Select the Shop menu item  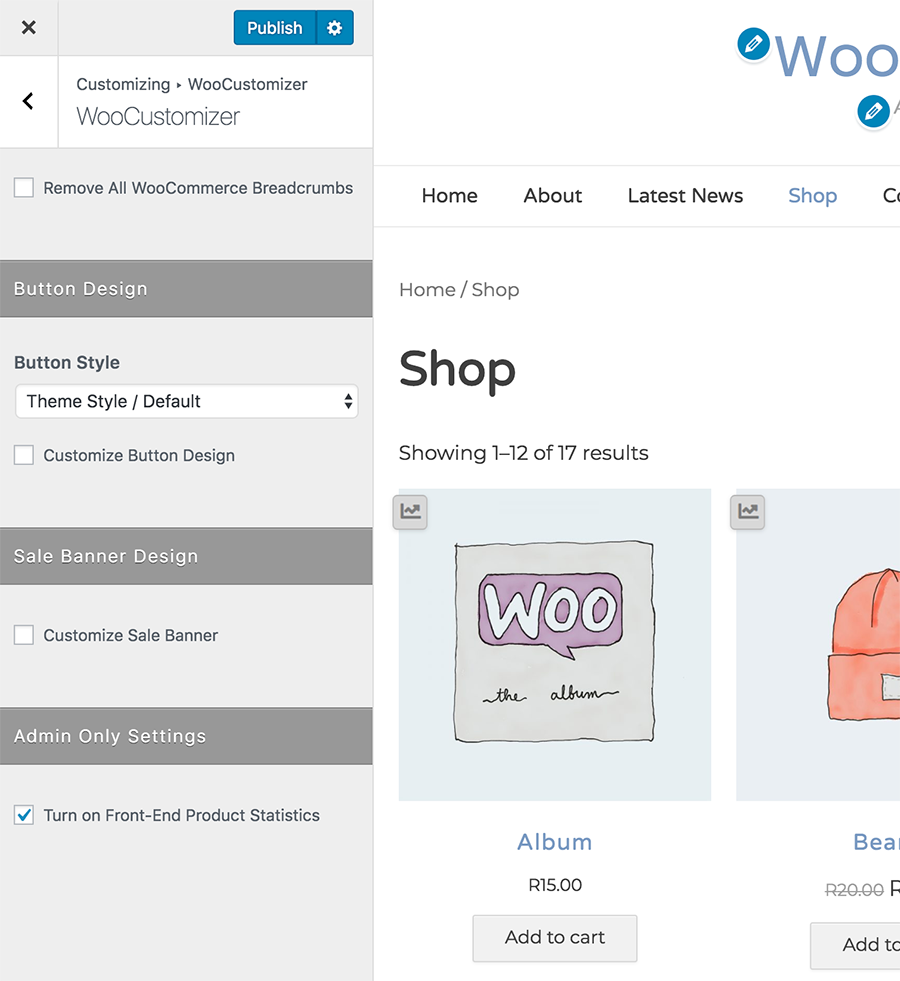coord(812,196)
